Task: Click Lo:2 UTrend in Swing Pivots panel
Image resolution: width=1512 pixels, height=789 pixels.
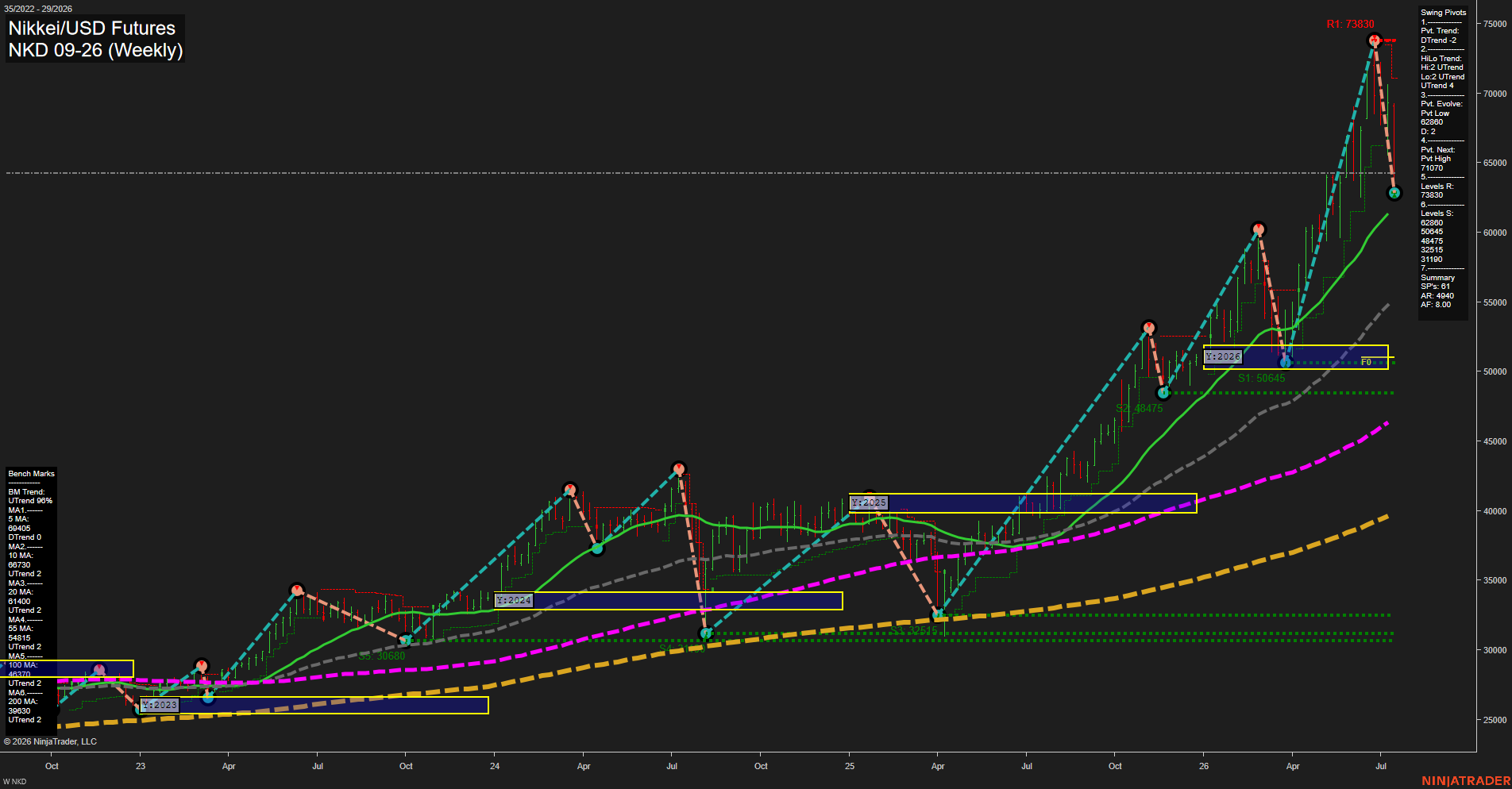Action: pos(1442,77)
